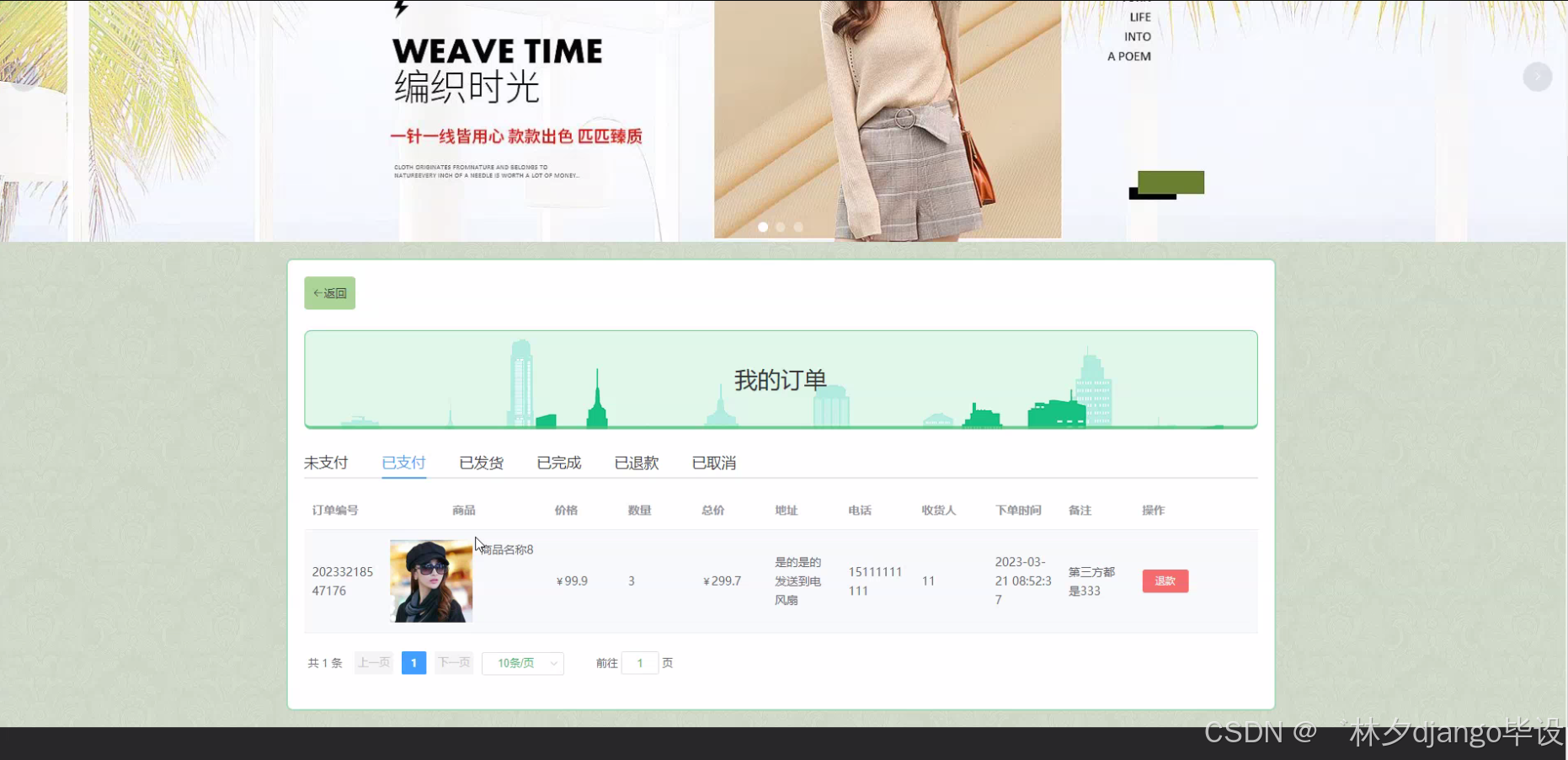Switch to the 未支付 orders tab

[x=326, y=462]
